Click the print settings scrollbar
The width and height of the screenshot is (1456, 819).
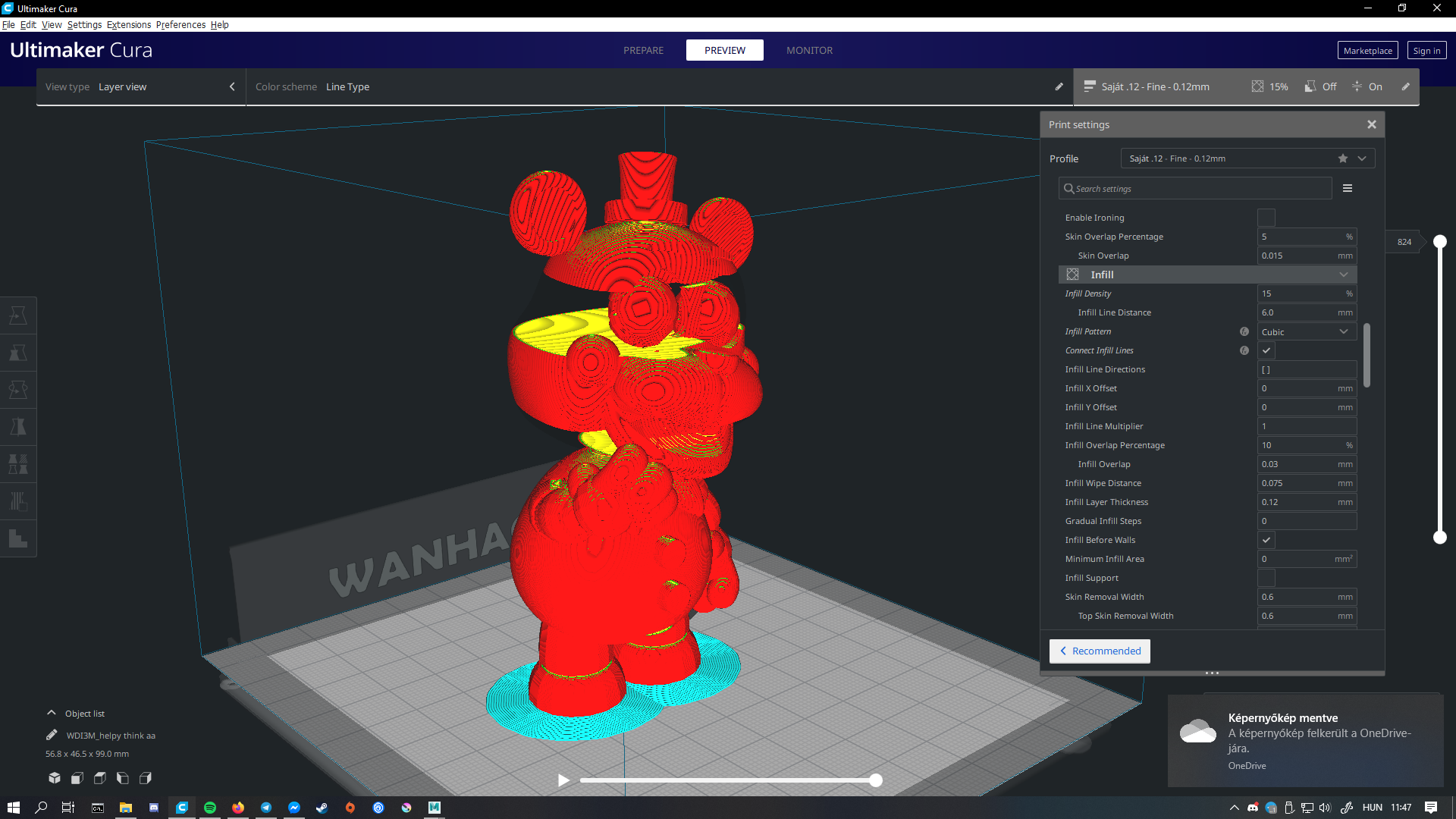pos(1367,355)
